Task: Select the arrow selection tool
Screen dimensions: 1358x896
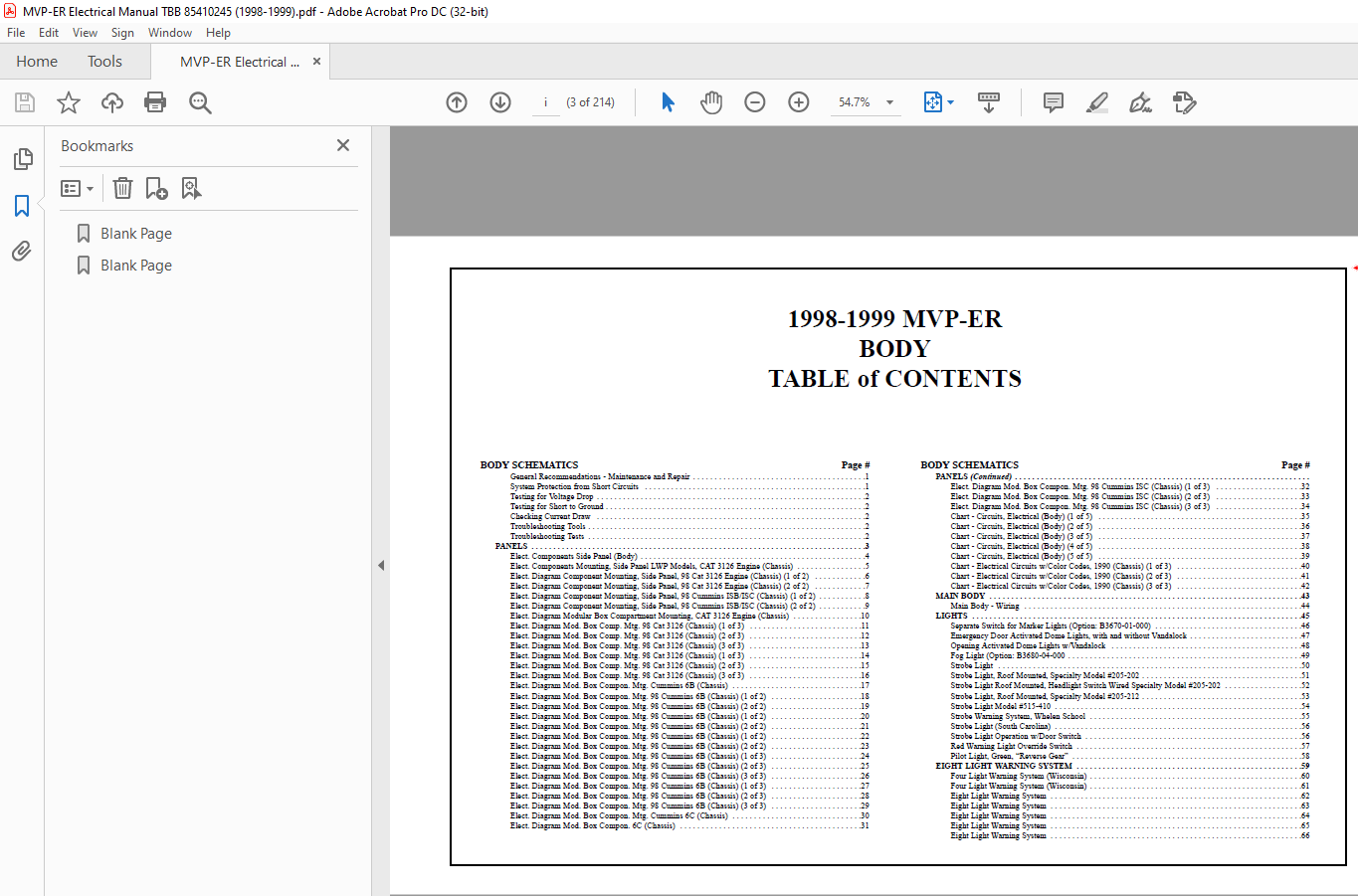Action: click(668, 102)
